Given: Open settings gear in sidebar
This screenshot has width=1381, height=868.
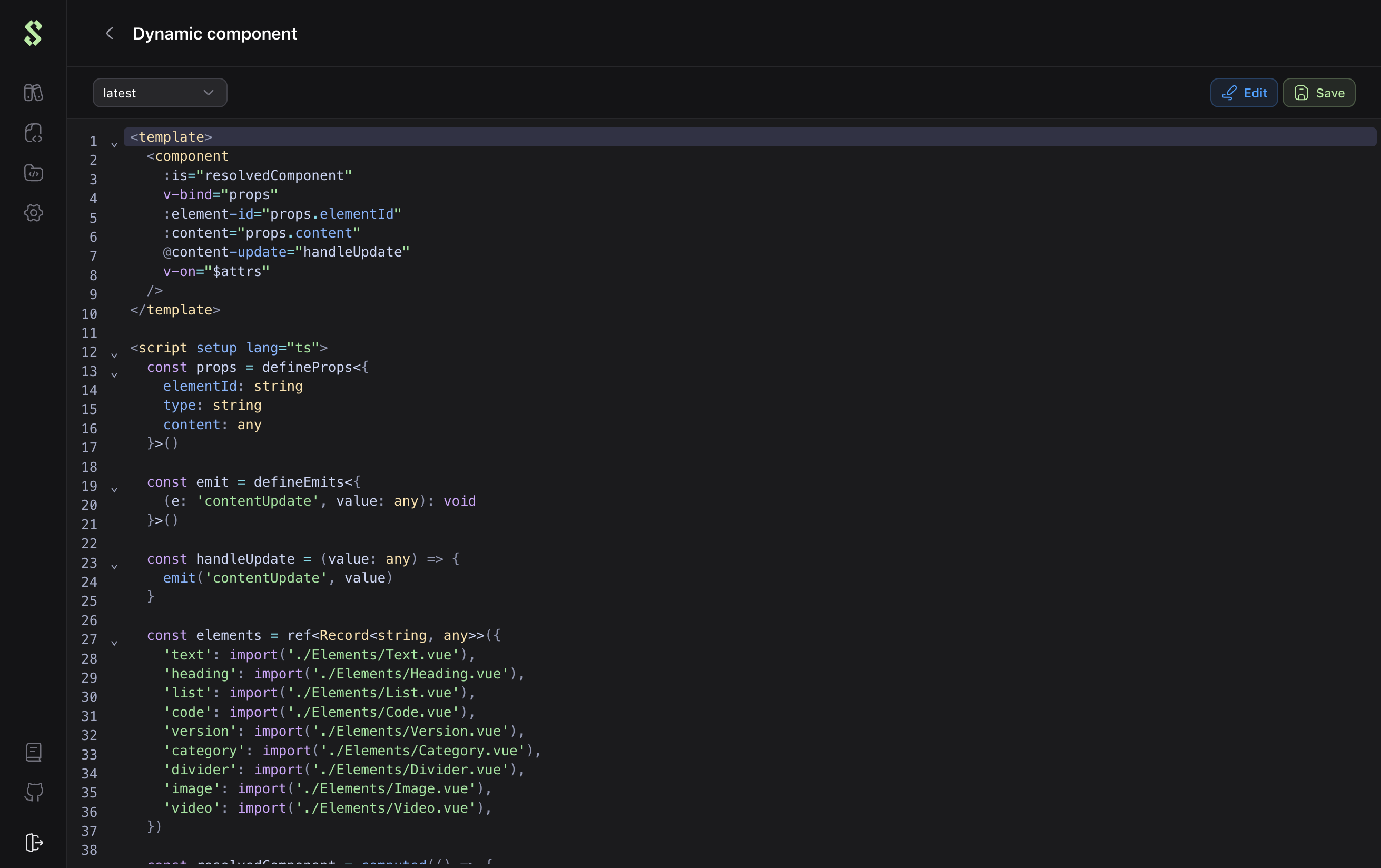Looking at the screenshot, I should pyautogui.click(x=33, y=213).
